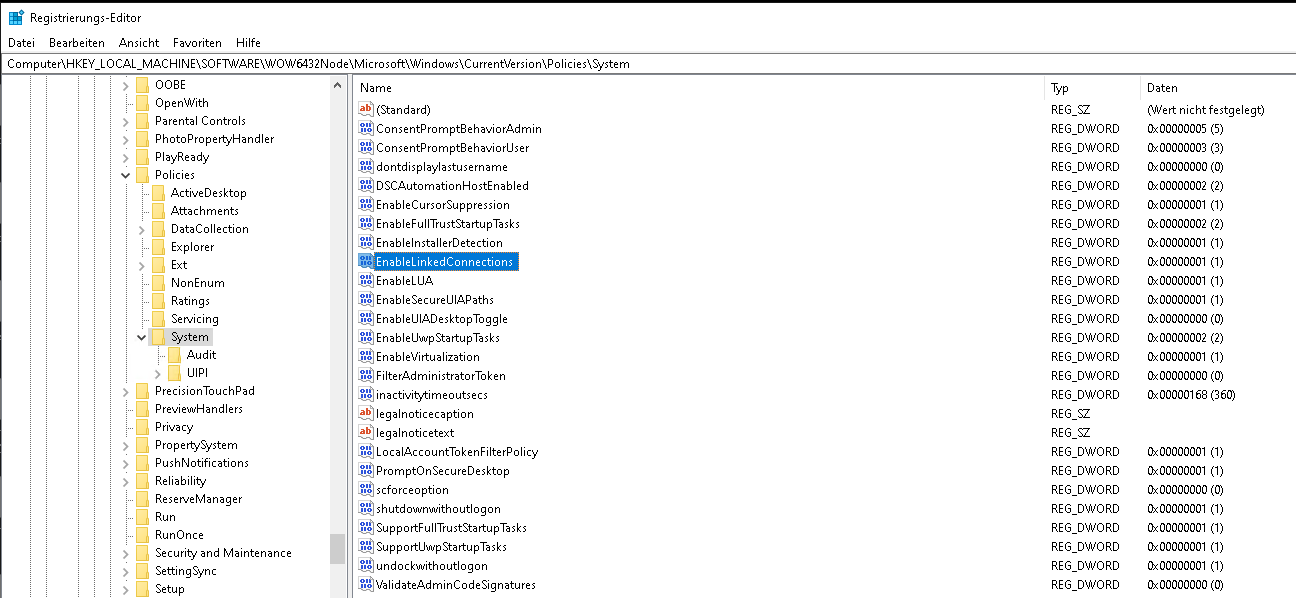Select the PushNotifications key
This screenshot has width=1296, height=598.
201,462
